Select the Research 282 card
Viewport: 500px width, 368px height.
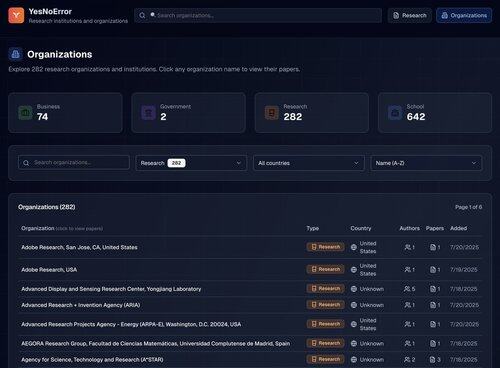click(x=312, y=113)
